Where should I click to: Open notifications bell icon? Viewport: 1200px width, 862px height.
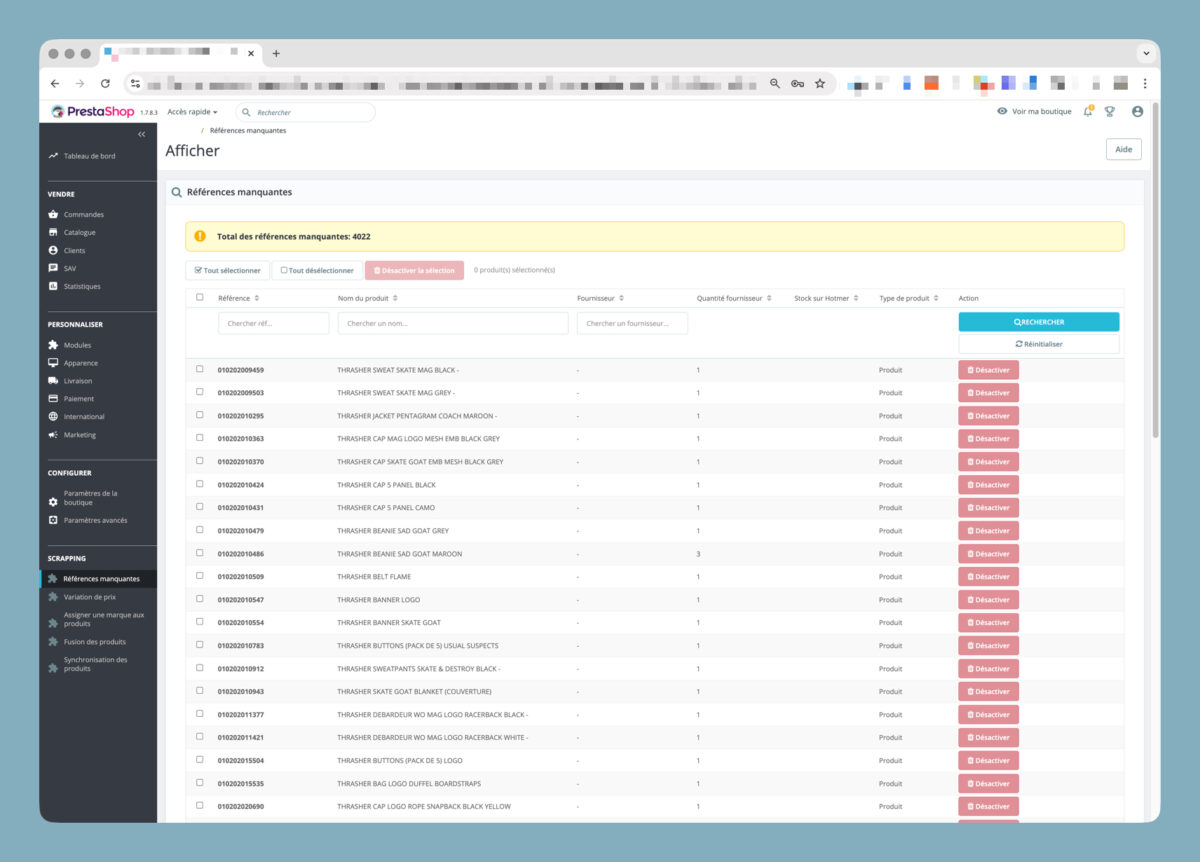pos(1088,111)
